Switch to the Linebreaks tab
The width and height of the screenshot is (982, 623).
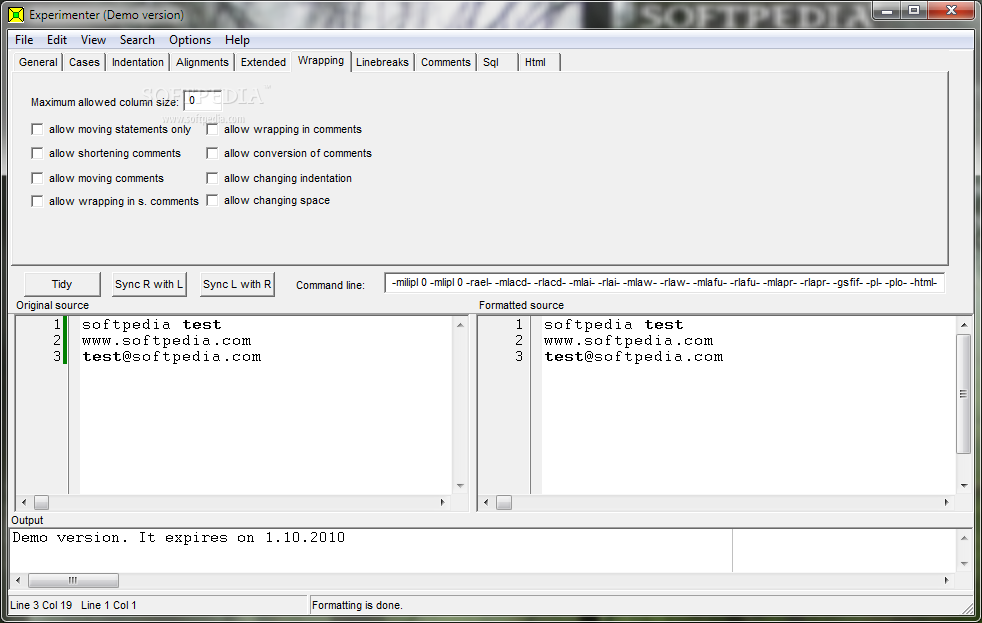382,62
